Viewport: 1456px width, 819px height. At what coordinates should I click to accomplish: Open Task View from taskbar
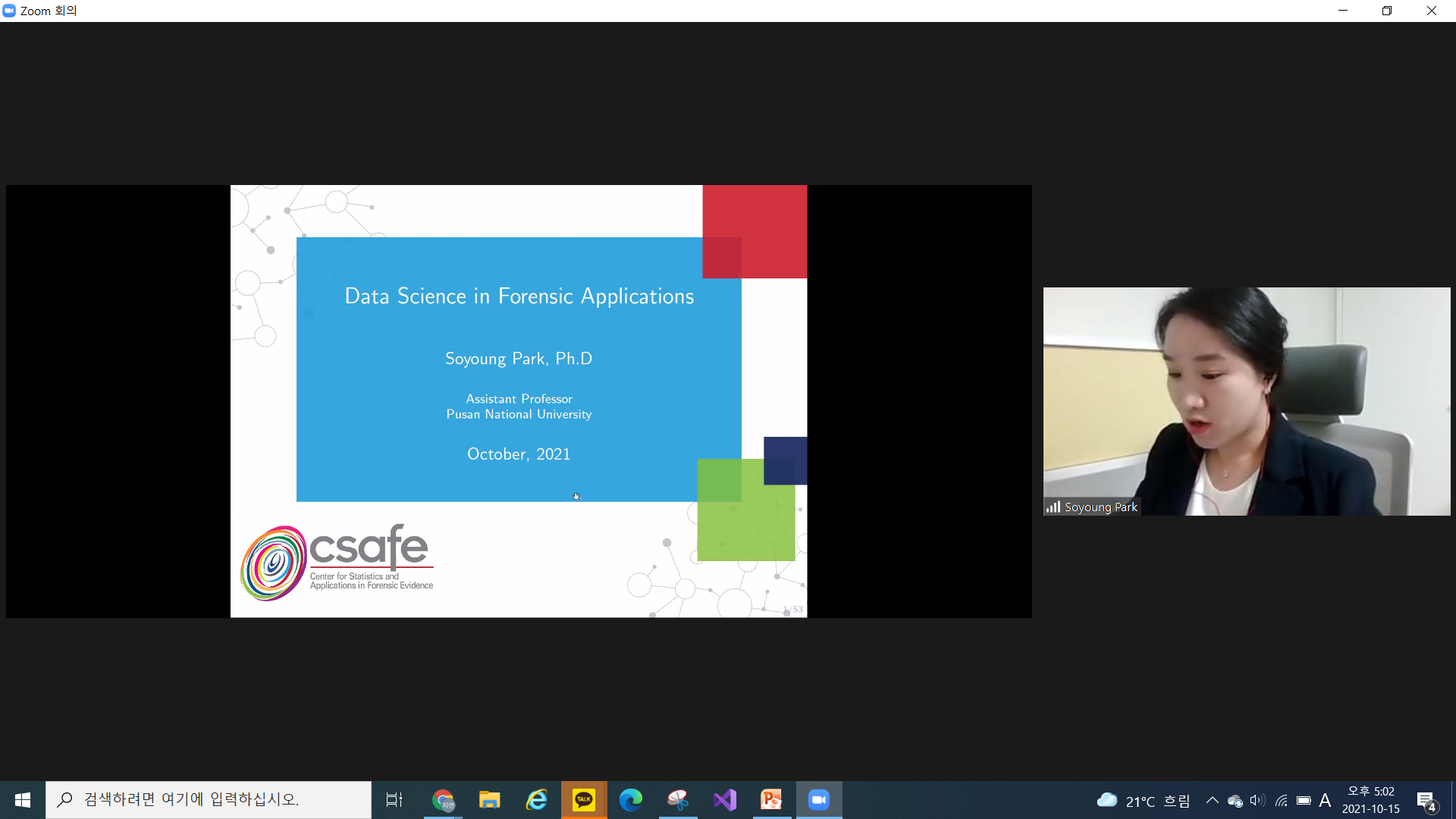(394, 800)
